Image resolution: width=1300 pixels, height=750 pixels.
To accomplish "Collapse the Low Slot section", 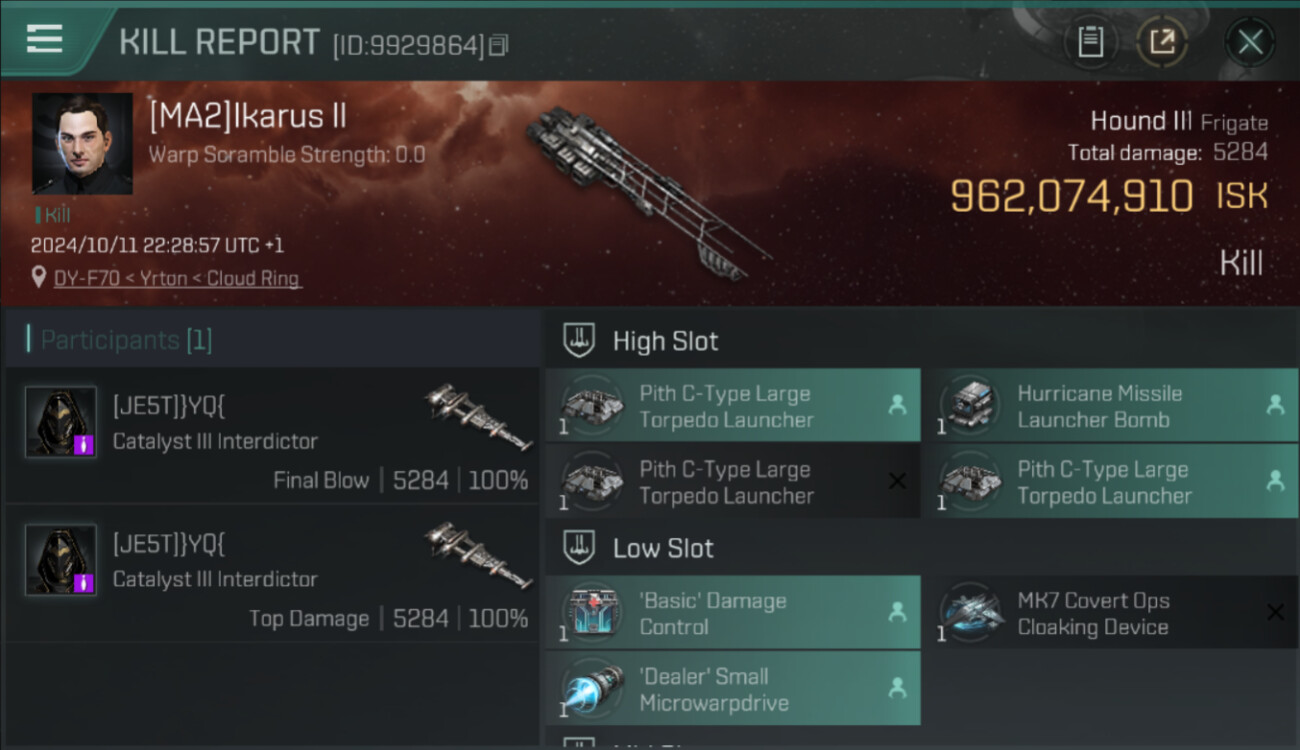I will point(580,547).
